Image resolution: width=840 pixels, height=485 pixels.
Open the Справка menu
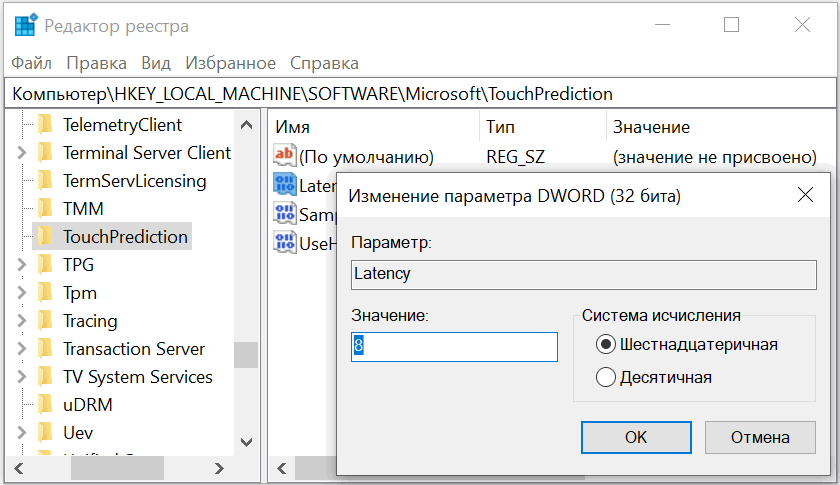pos(324,63)
